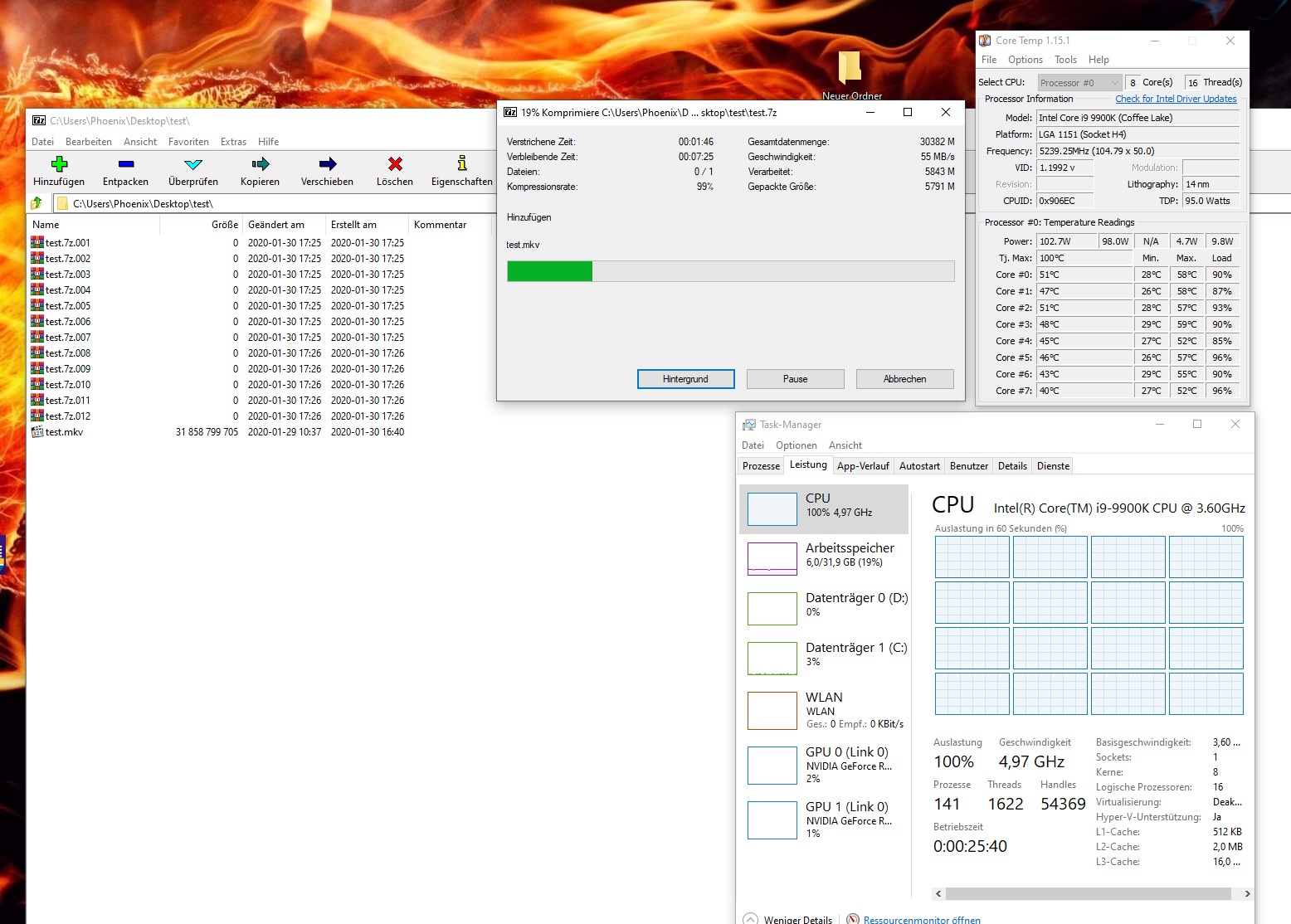Open the Options menu in Core Temp
The width and height of the screenshot is (1291, 924).
1025,60
